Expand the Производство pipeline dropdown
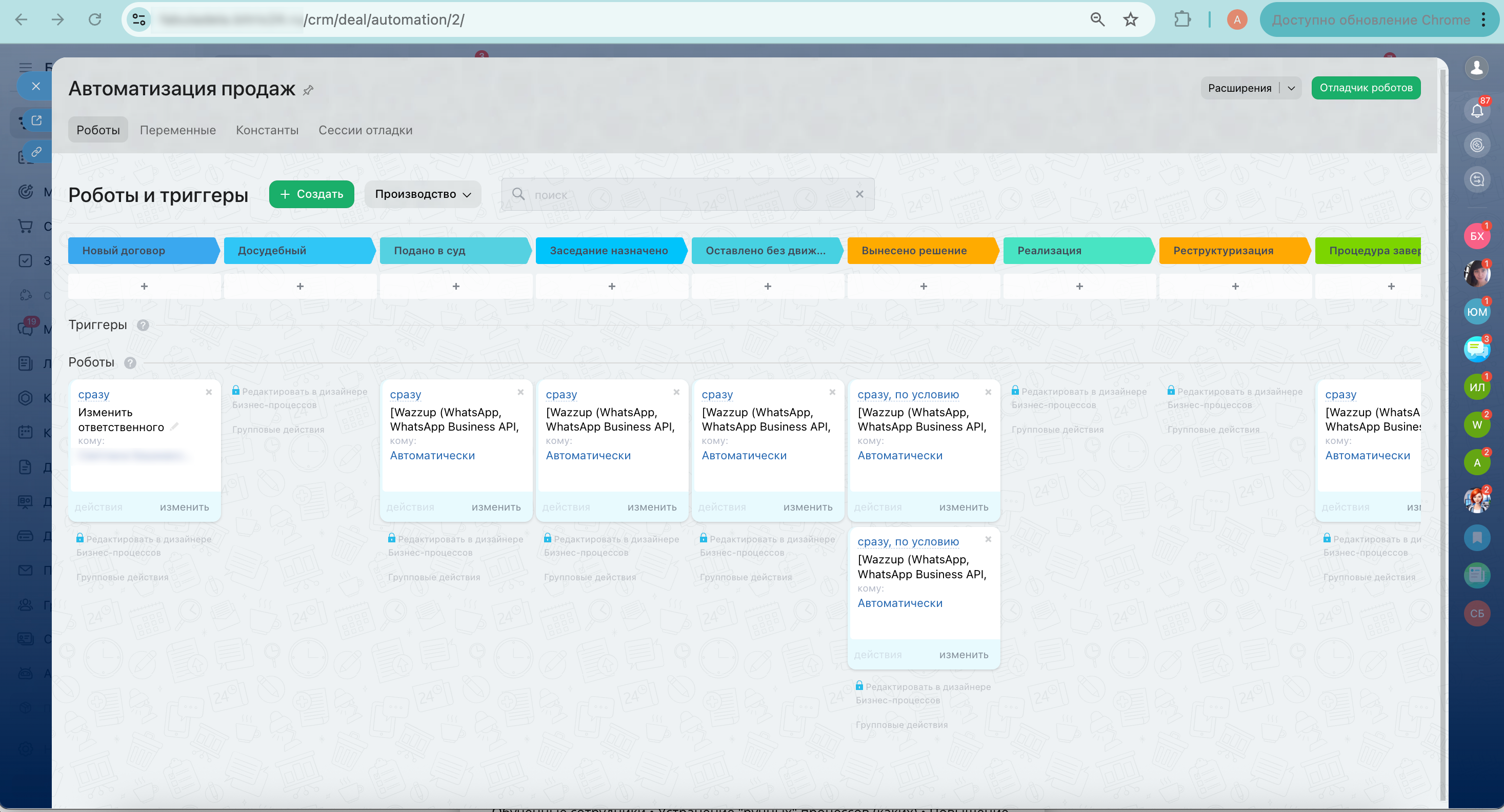The image size is (1504, 812). tap(423, 194)
